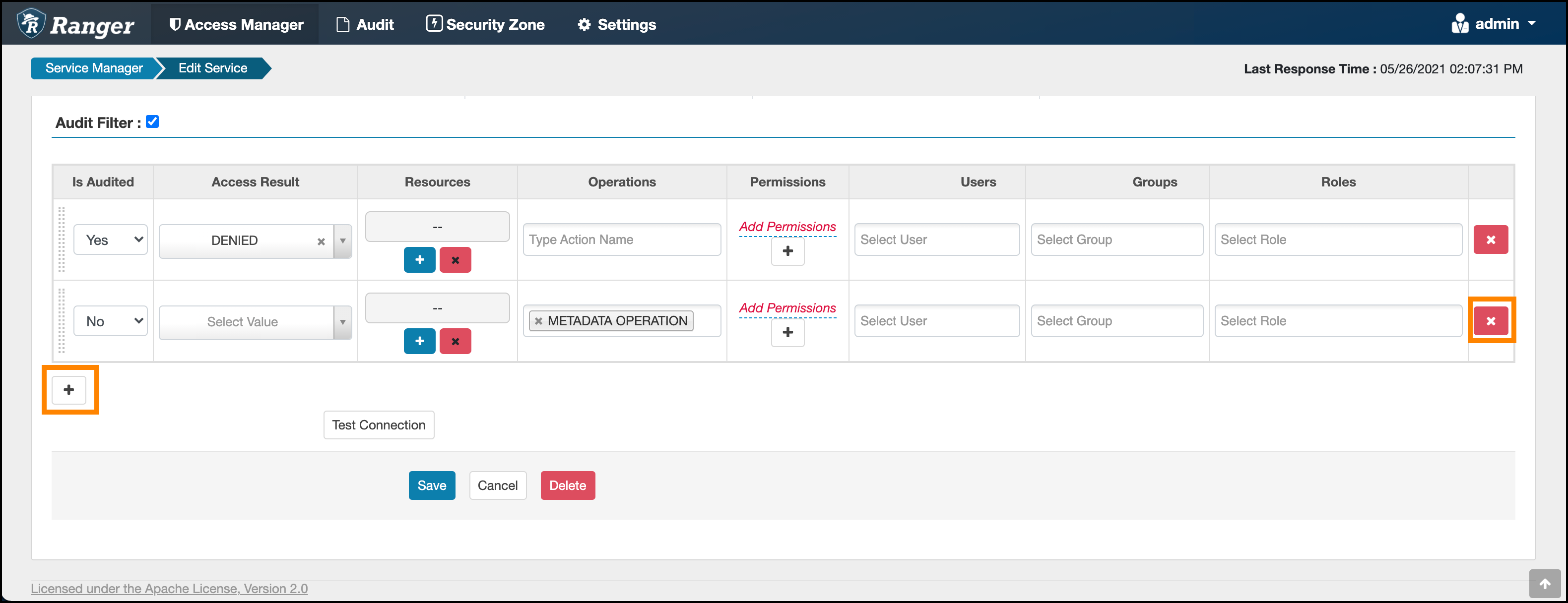Uncheck the Audit Filter checkbox

coord(153,121)
